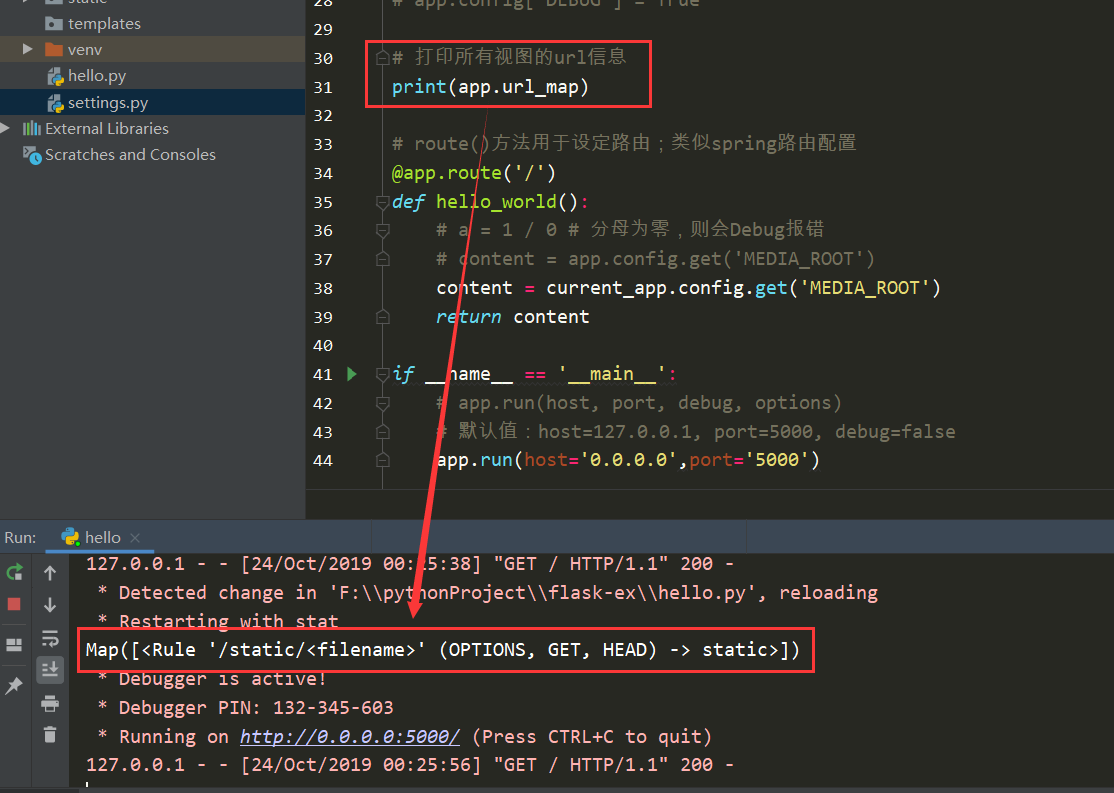Toggle fold end marker at line 39
This screenshot has width=1114, height=793.
(382, 317)
